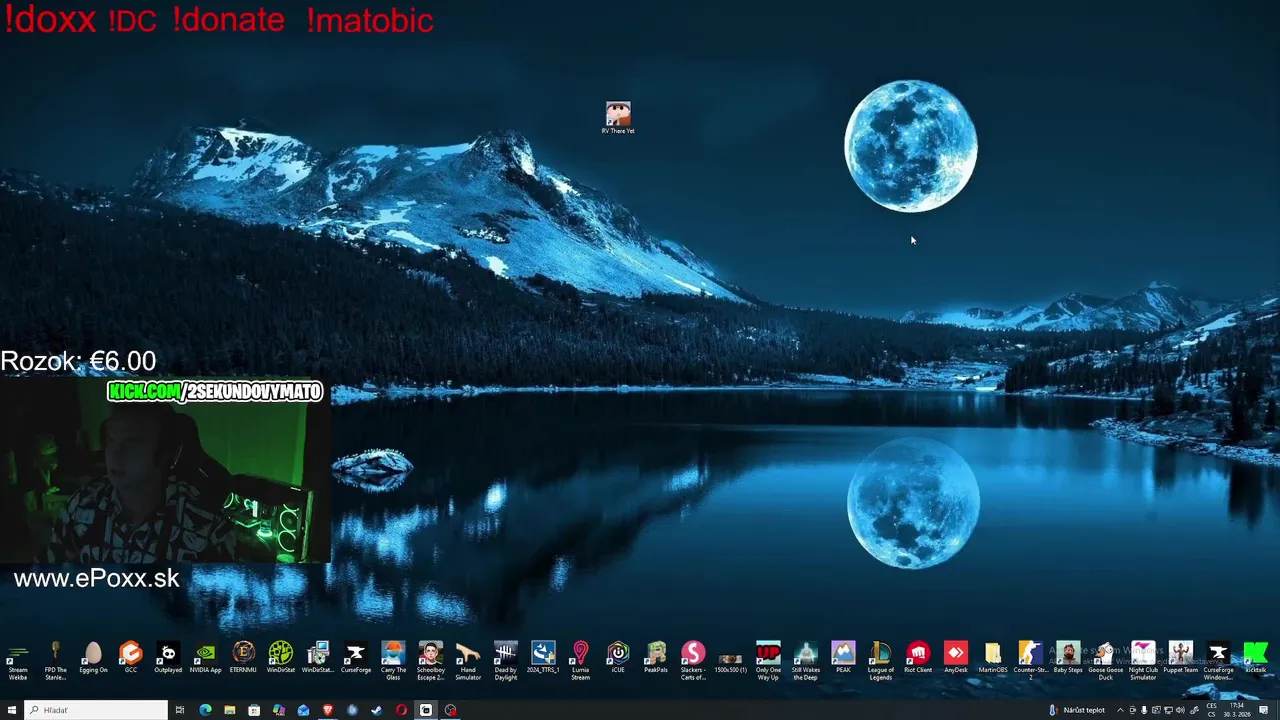Select the 1500x500 (1) image file
The width and height of the screenshot is (1280, 720).
click(731, 659)
